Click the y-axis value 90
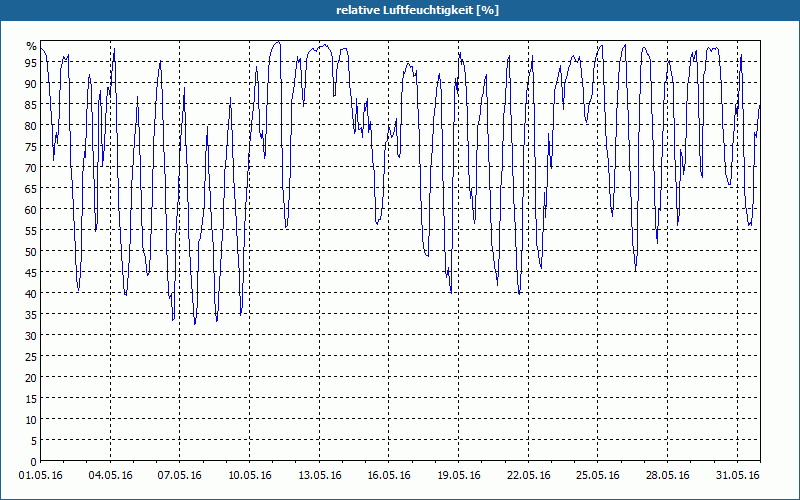The width and height of the screenshot is (800, 500). pyautogui.click(x=31, y=83)
